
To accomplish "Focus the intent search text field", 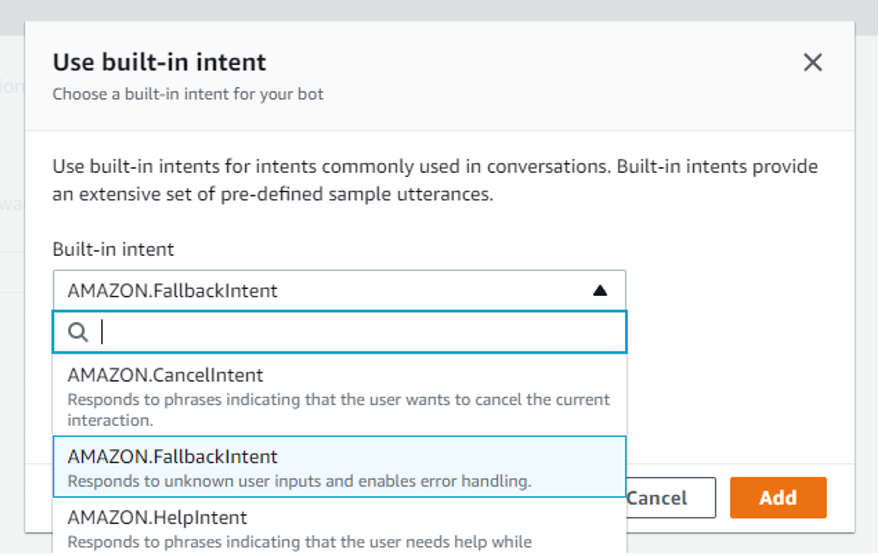I will (x=358, y=332).
